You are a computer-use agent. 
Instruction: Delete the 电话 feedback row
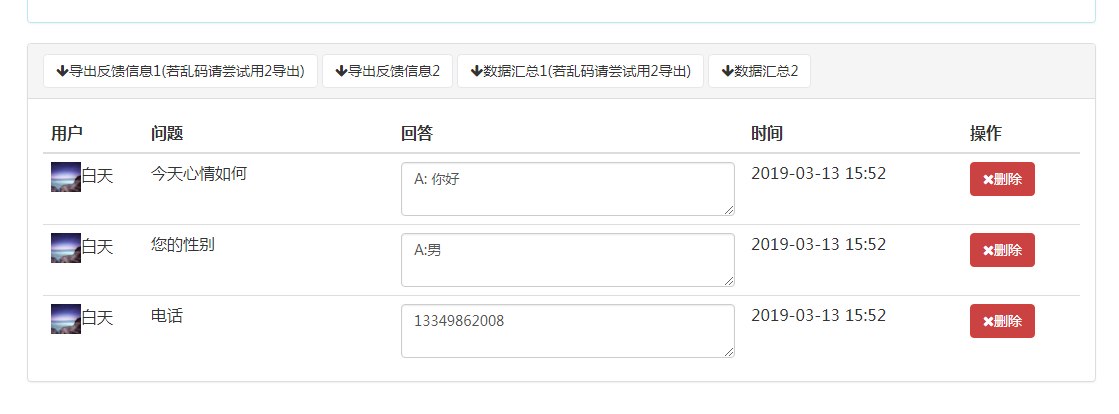[1002, 321]
